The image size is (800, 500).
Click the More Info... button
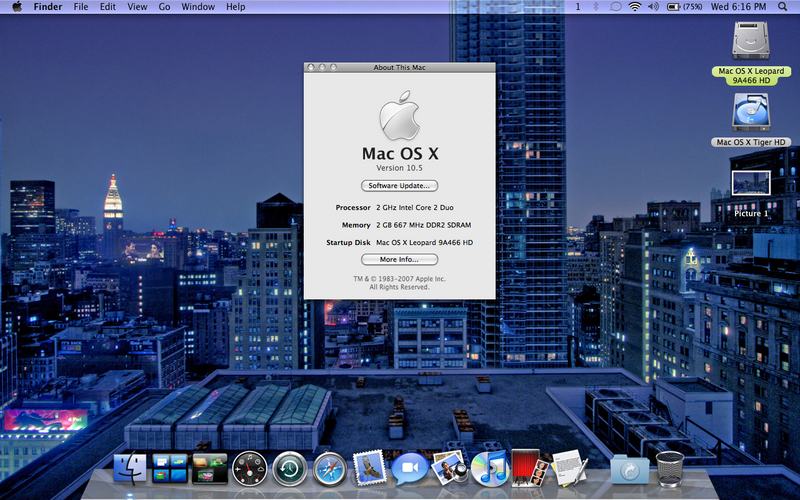tap(399, 259)
